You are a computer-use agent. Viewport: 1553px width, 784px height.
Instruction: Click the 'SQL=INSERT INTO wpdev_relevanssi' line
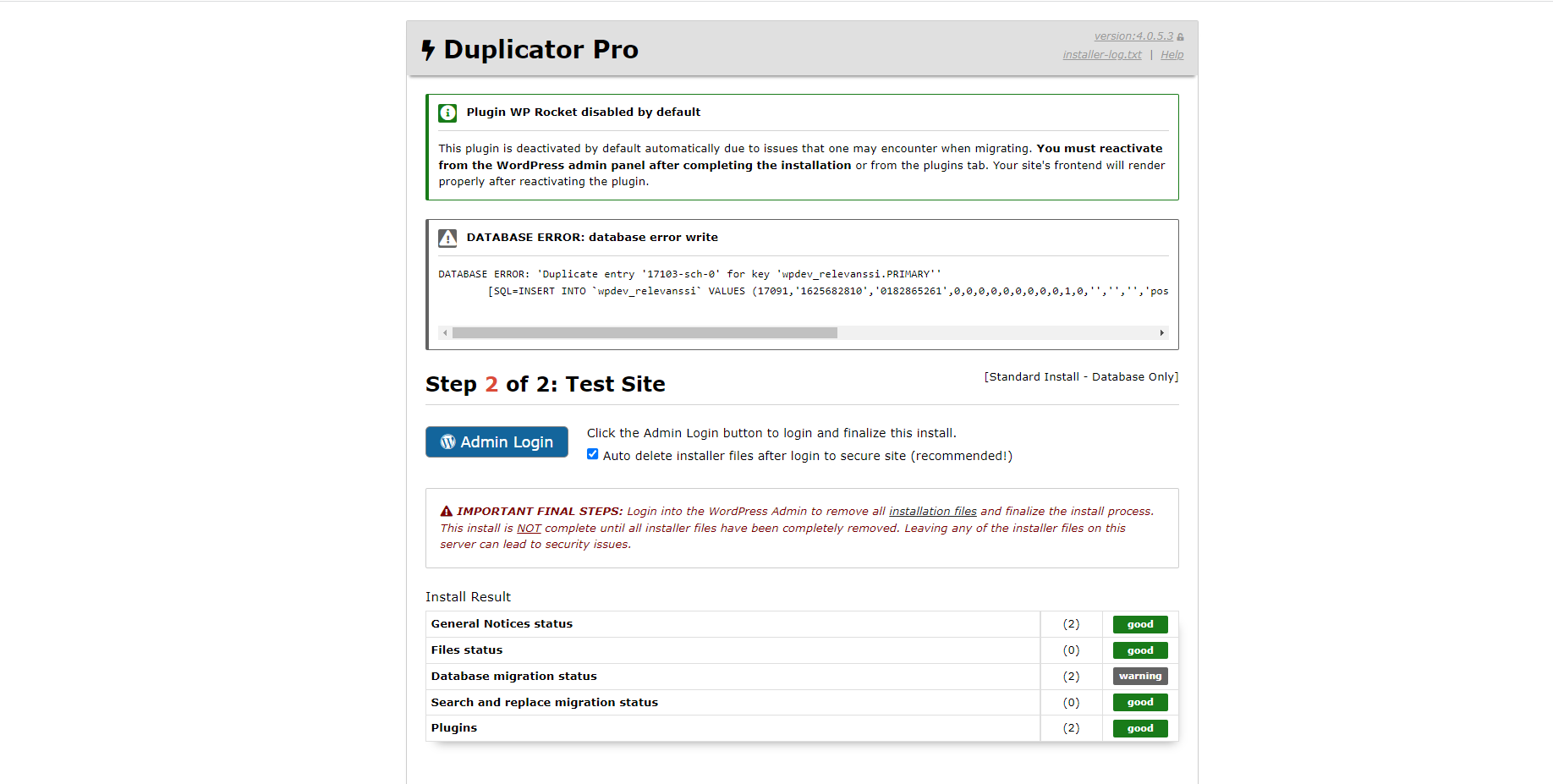click(x=828, y=291)
